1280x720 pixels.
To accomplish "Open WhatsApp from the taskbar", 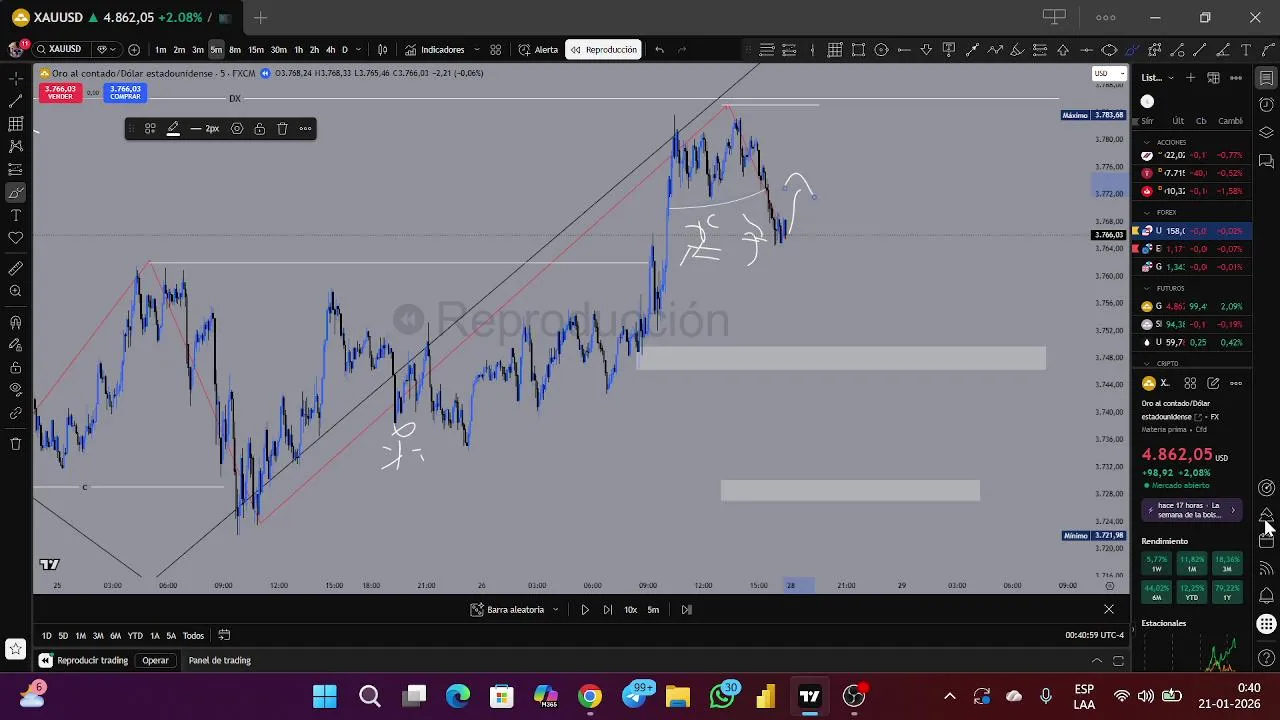I will [722, 696].
